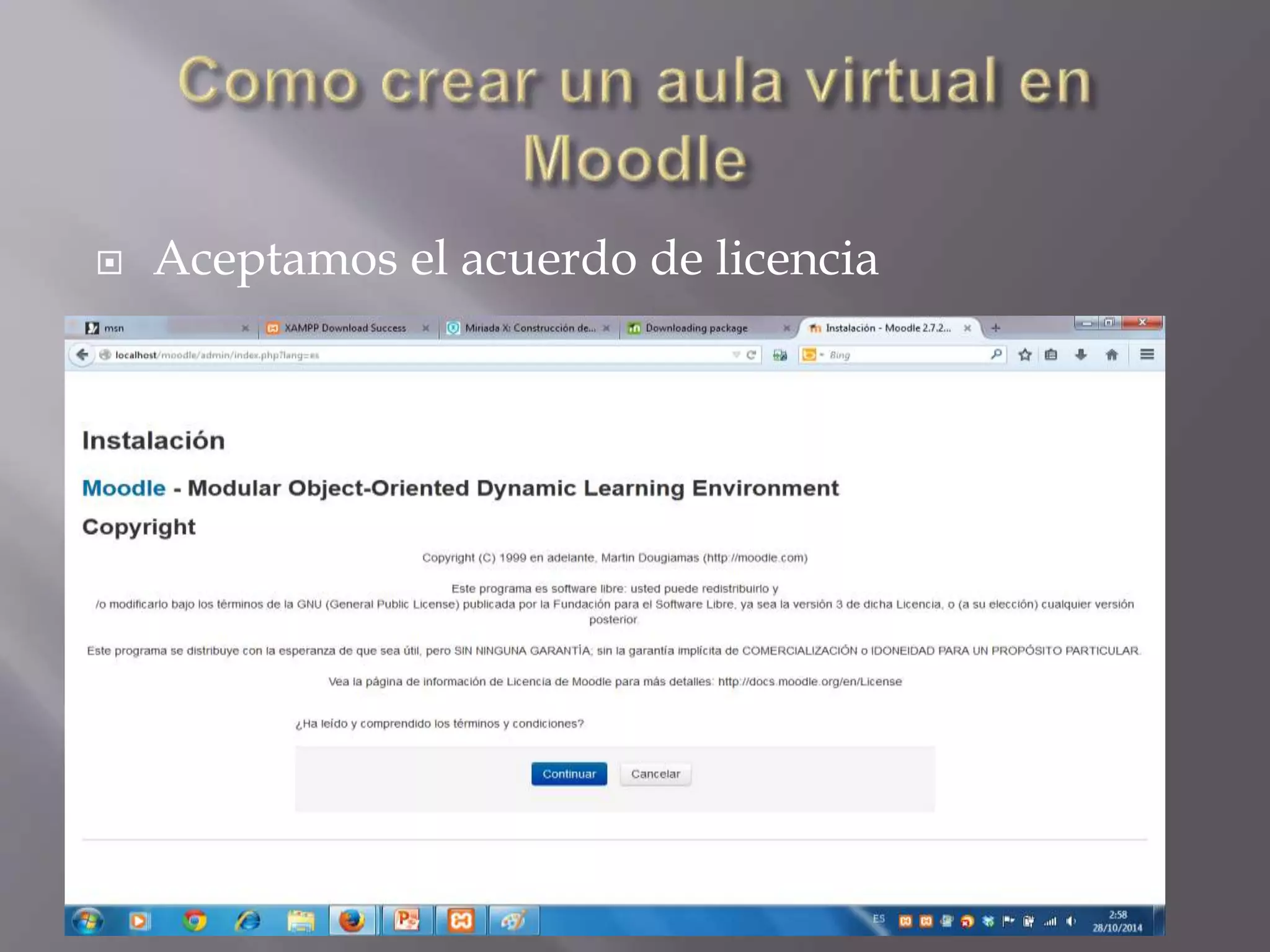Click the ES language indicator
Viewport: 1270px width, 952px height.
pyautogui.click(x=879, y=919)
